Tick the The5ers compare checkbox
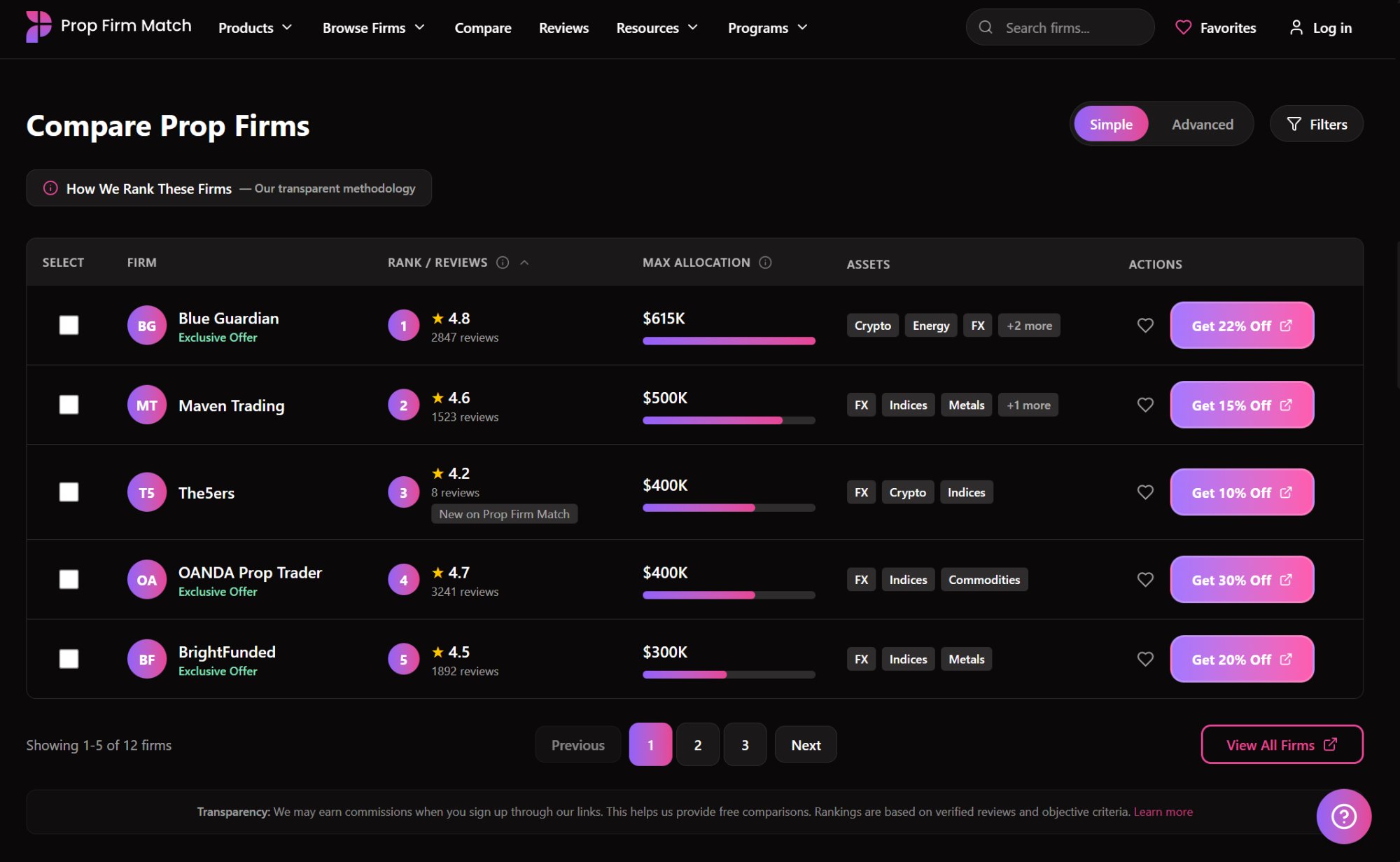Screen dimensions: 1400x862 69,492
